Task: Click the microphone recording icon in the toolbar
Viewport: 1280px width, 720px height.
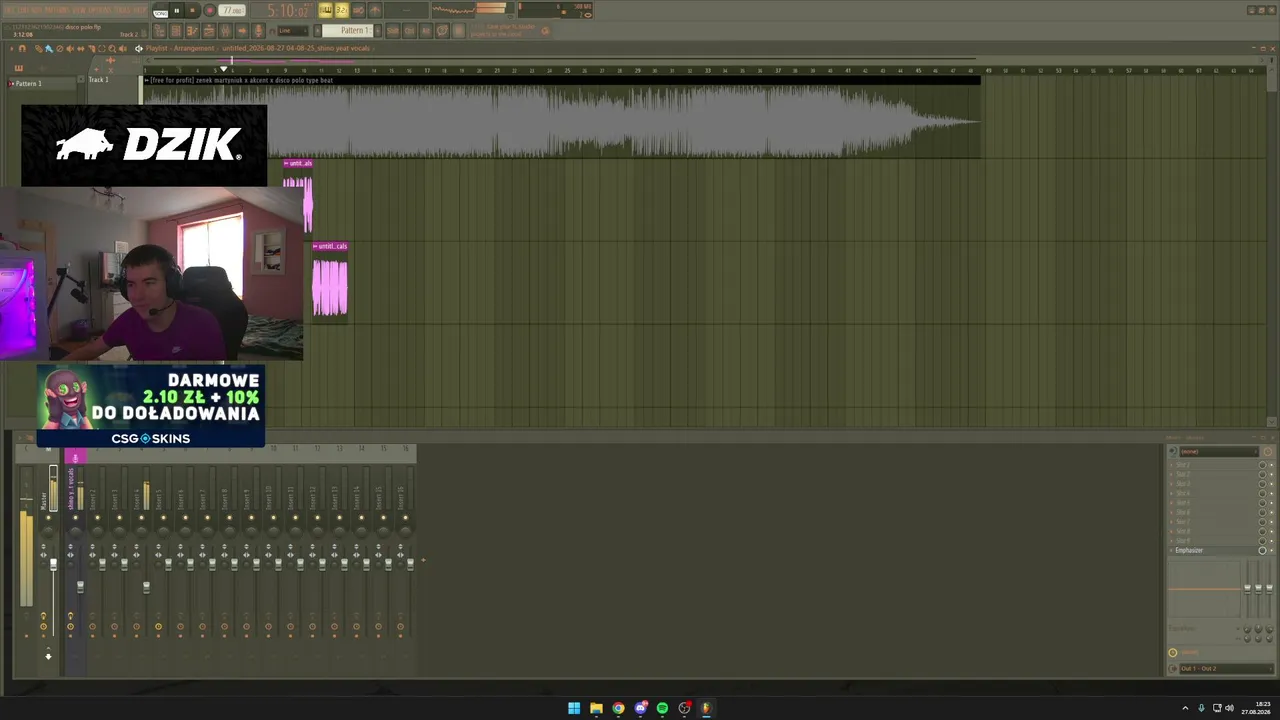Action: [258, 31]
